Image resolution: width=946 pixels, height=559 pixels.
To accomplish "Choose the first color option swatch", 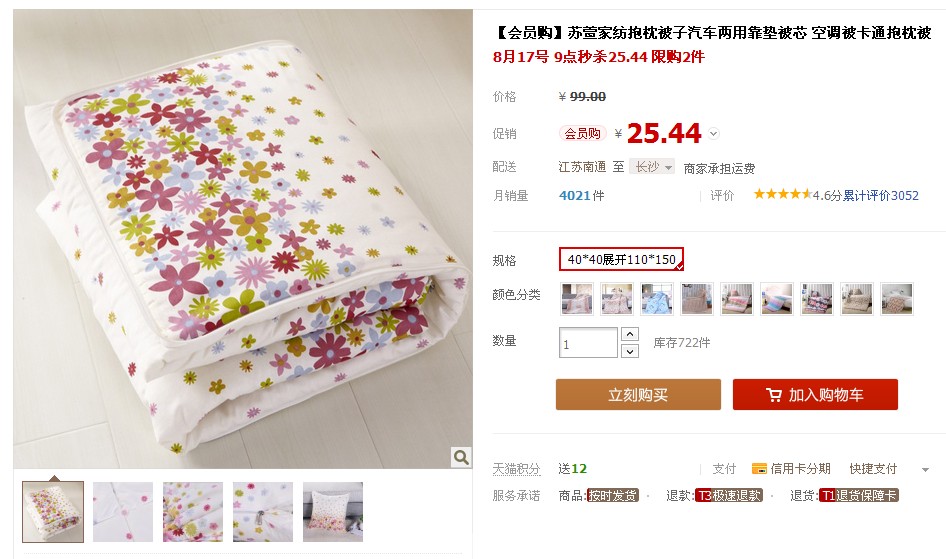I will [x=577, y=298].
